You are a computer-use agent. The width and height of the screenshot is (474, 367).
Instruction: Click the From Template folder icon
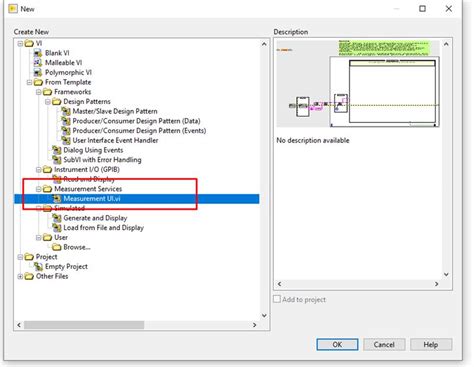pos(38,82)
